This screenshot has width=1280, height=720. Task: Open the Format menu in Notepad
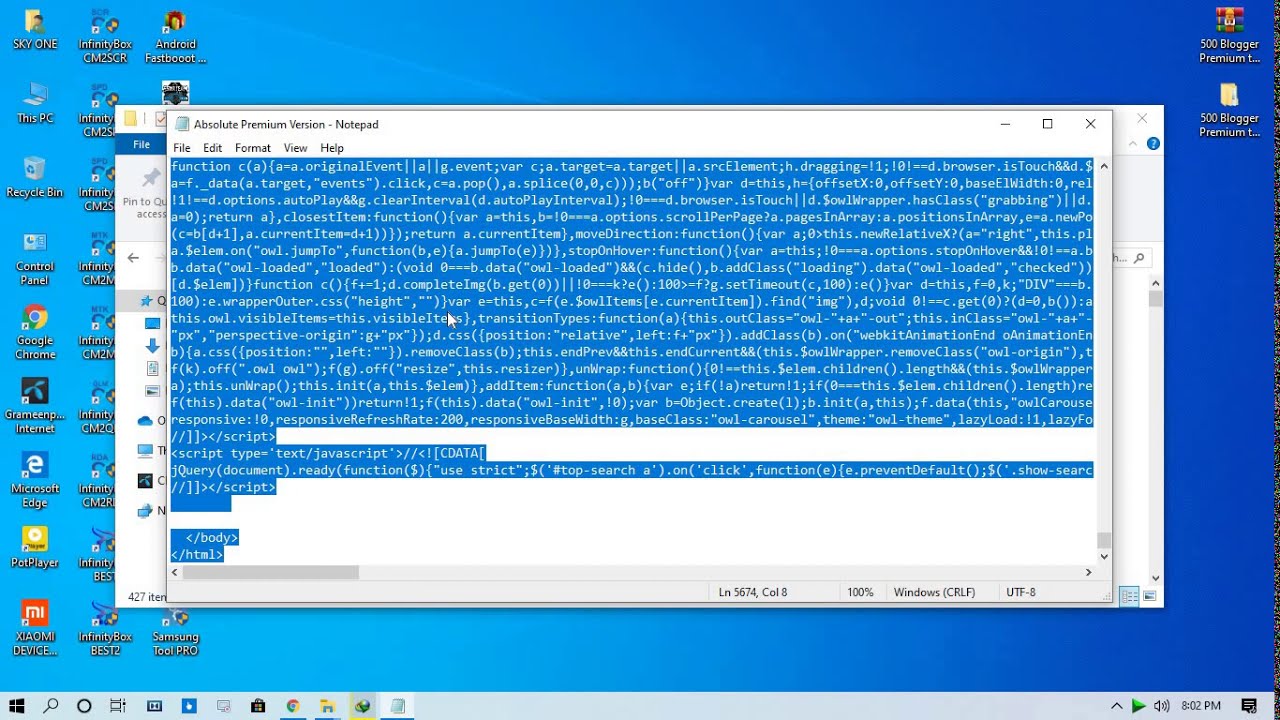pyautogui.click(x=253, y=148)
